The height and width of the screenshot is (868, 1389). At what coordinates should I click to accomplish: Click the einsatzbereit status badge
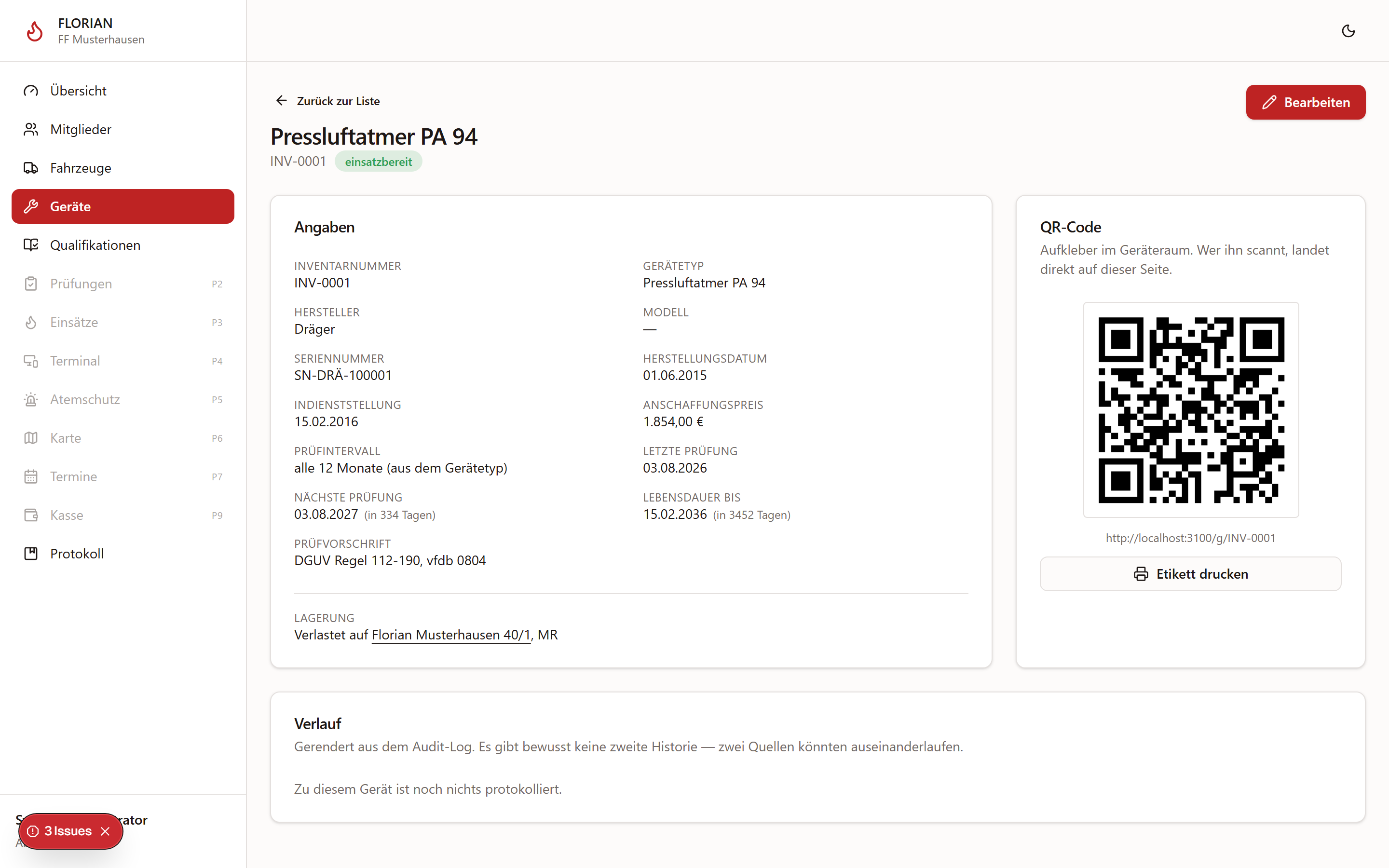click(378, 162)
